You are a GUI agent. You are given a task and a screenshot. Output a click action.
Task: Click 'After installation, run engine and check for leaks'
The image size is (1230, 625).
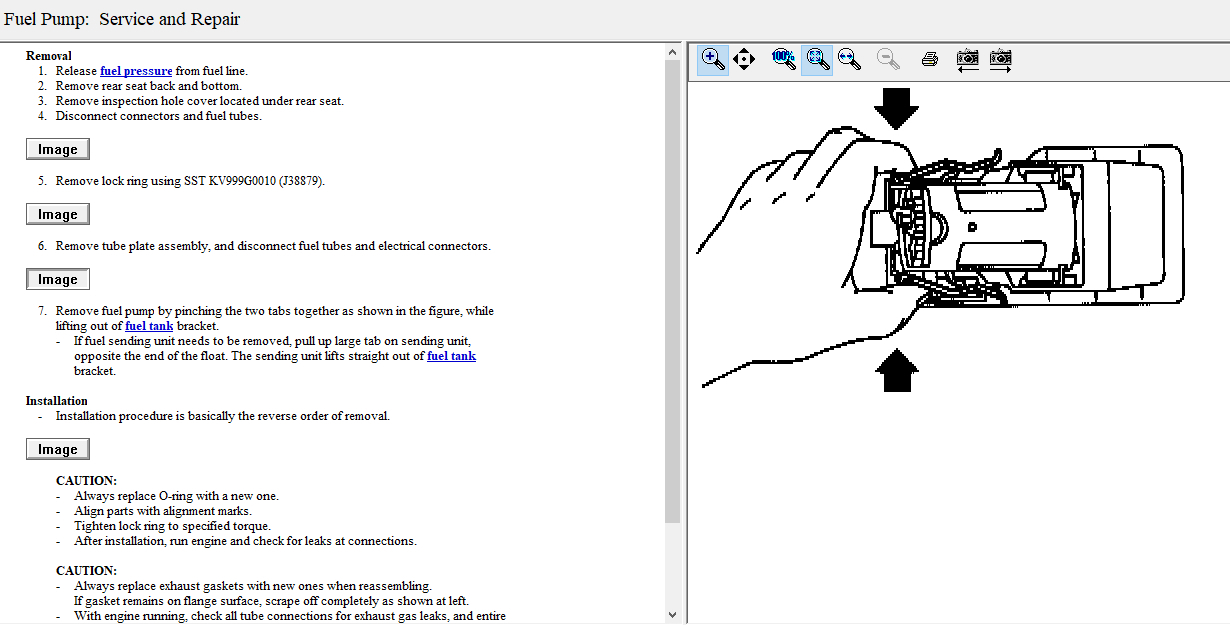245,541
